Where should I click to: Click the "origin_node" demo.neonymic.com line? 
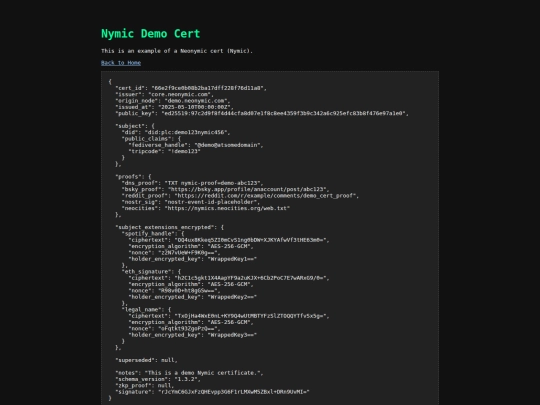[173, 101]
